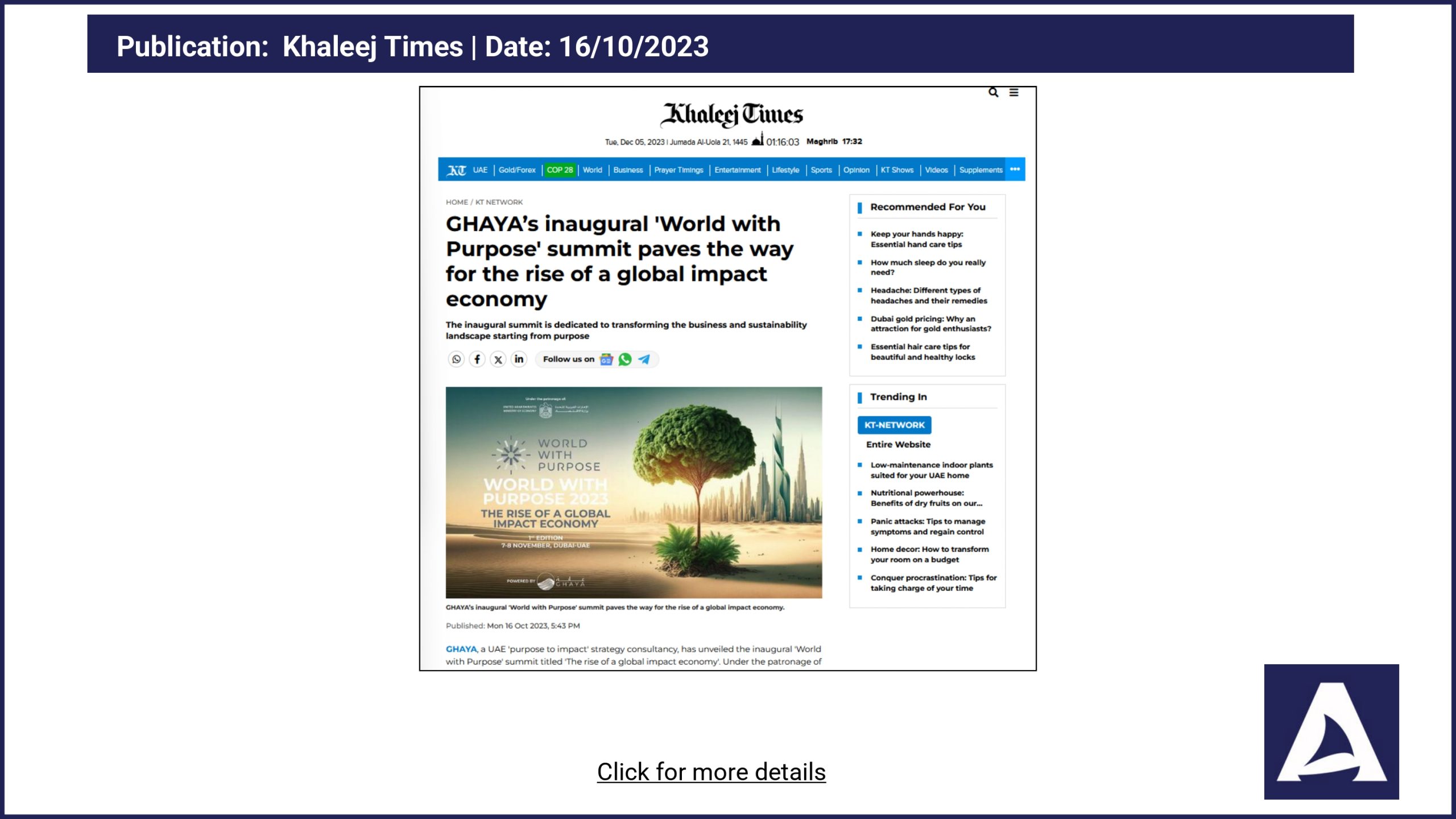
Task: Open 'Headache: Different types' article
Action: [929, 295]
